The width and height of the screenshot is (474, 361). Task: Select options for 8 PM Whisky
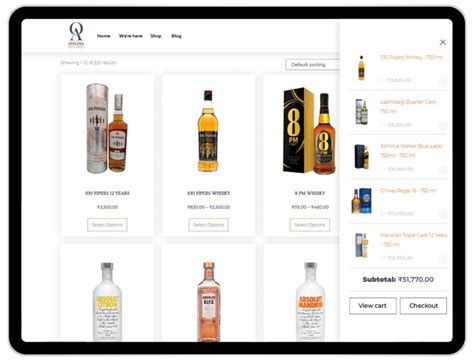point(310,225)
